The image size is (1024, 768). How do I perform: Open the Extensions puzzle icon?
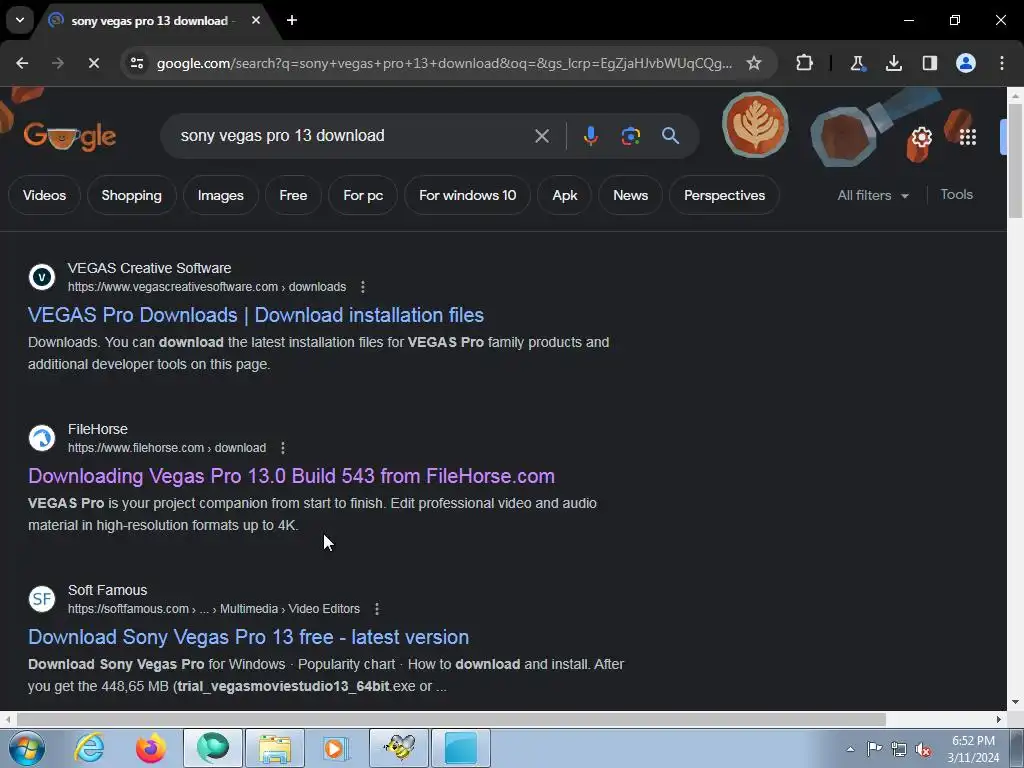point(805,63)
